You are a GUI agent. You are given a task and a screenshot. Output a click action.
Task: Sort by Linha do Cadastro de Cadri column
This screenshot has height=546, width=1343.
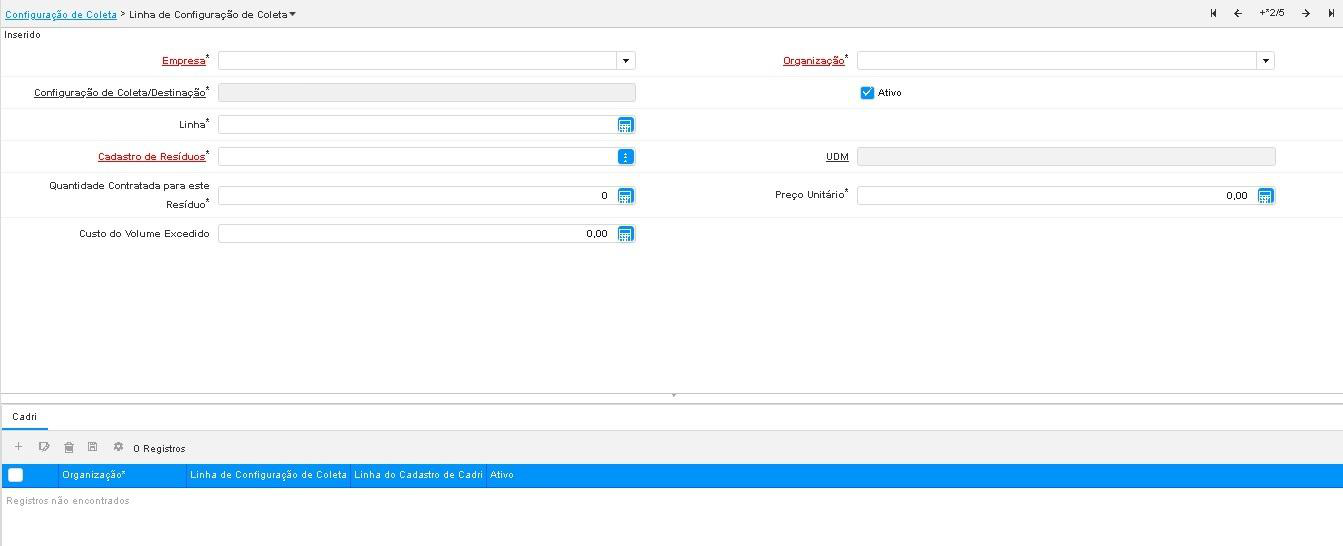(x=418, y=475)
